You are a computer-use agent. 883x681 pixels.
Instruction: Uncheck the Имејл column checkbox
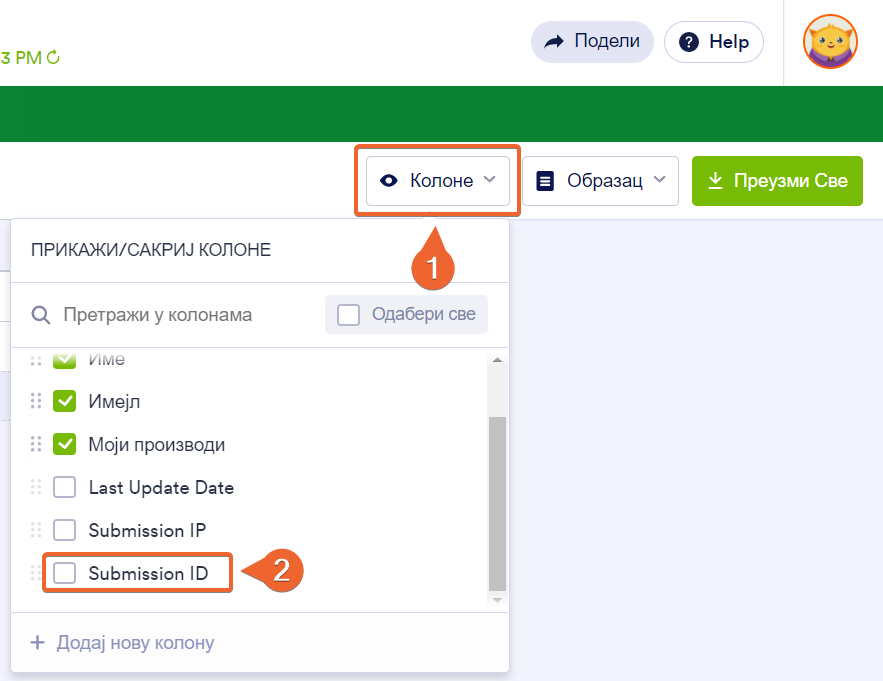(x=65, y=401)
